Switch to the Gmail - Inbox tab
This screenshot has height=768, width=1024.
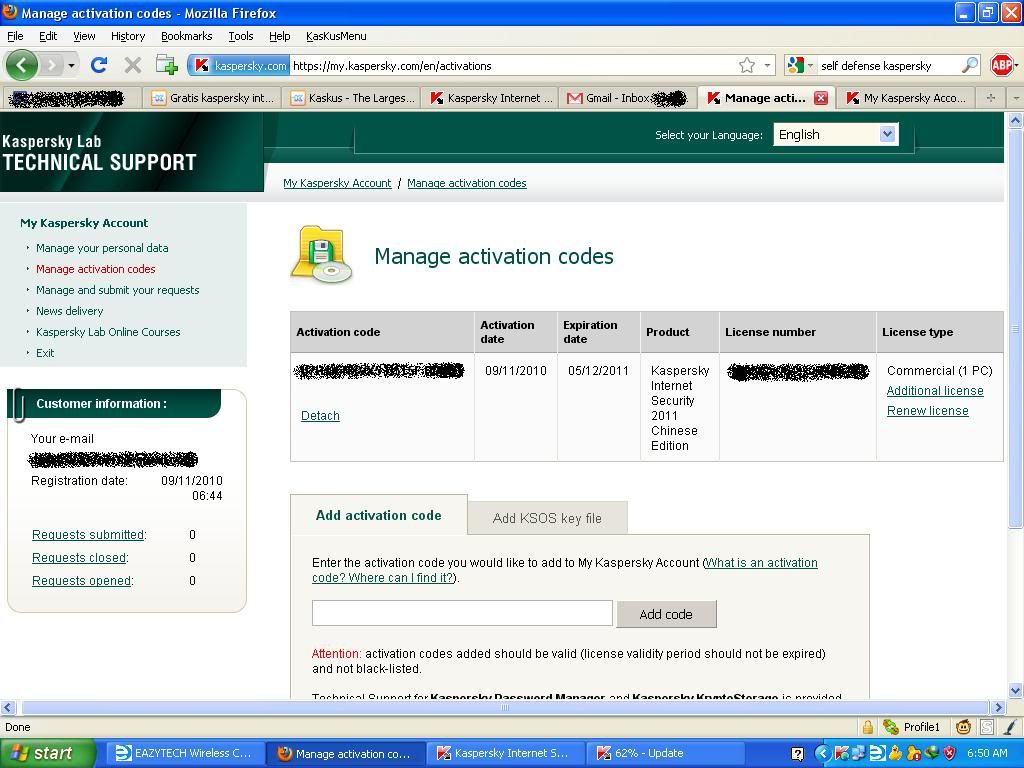click(628, 98)
